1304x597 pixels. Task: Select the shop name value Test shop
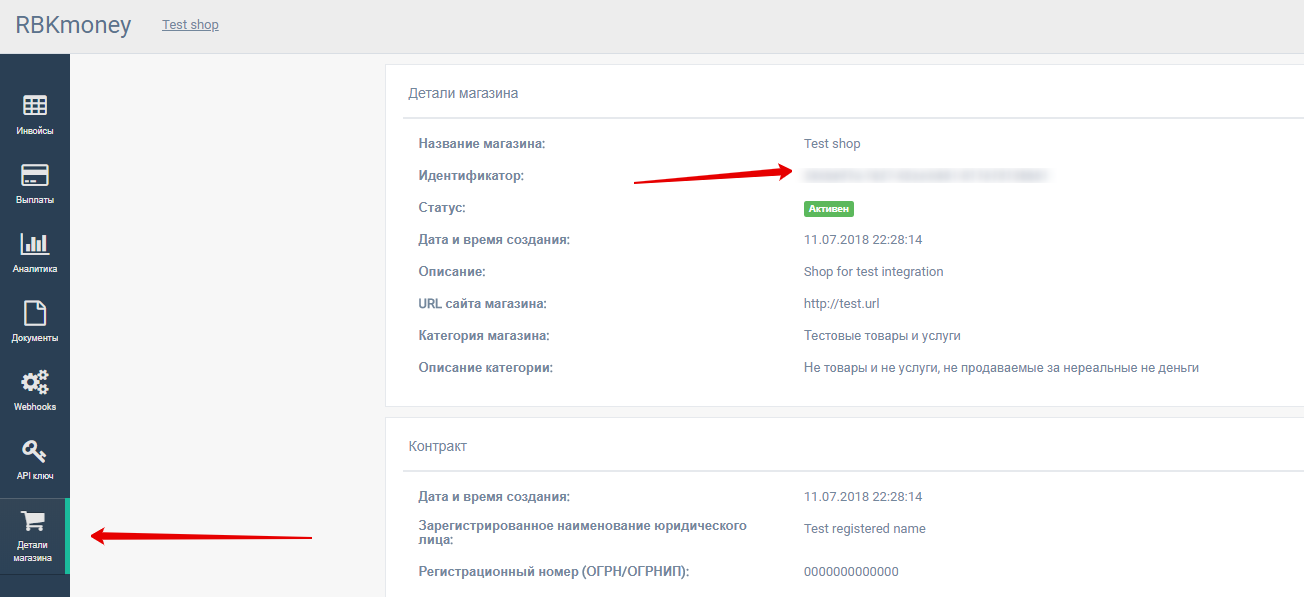832,144
